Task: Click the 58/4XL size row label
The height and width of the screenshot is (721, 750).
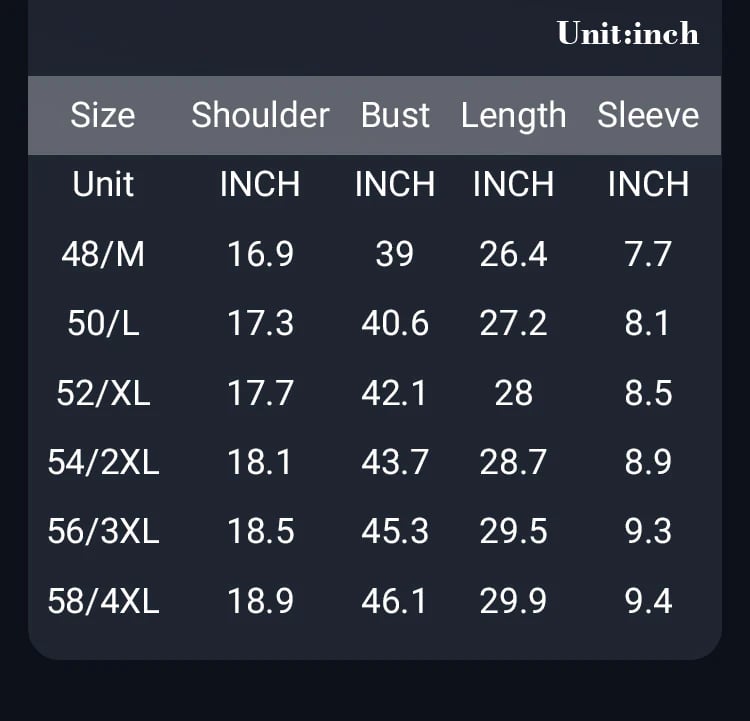Action: [103, 601]
